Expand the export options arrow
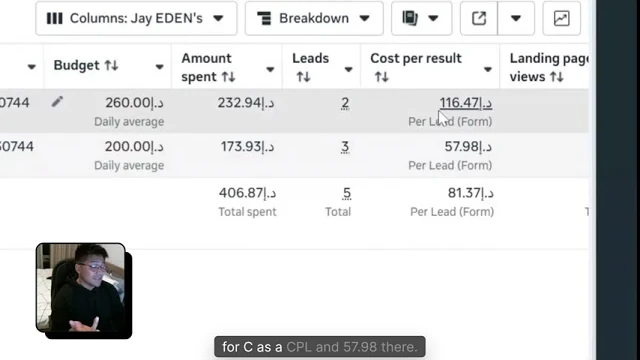 tap(516, 18)
